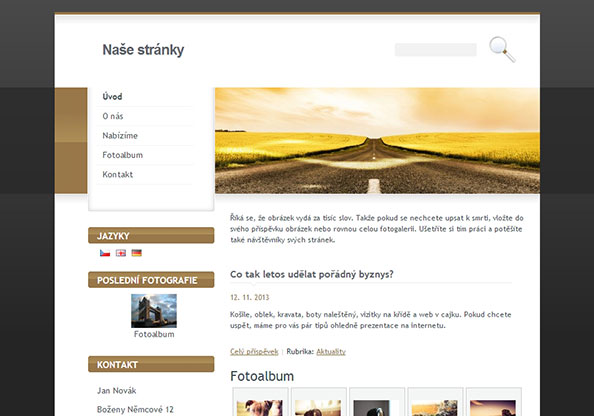This screenshot has height=416, width=594.
Task: Select the Czech flag language icon
Action: (x=105, y=253)
